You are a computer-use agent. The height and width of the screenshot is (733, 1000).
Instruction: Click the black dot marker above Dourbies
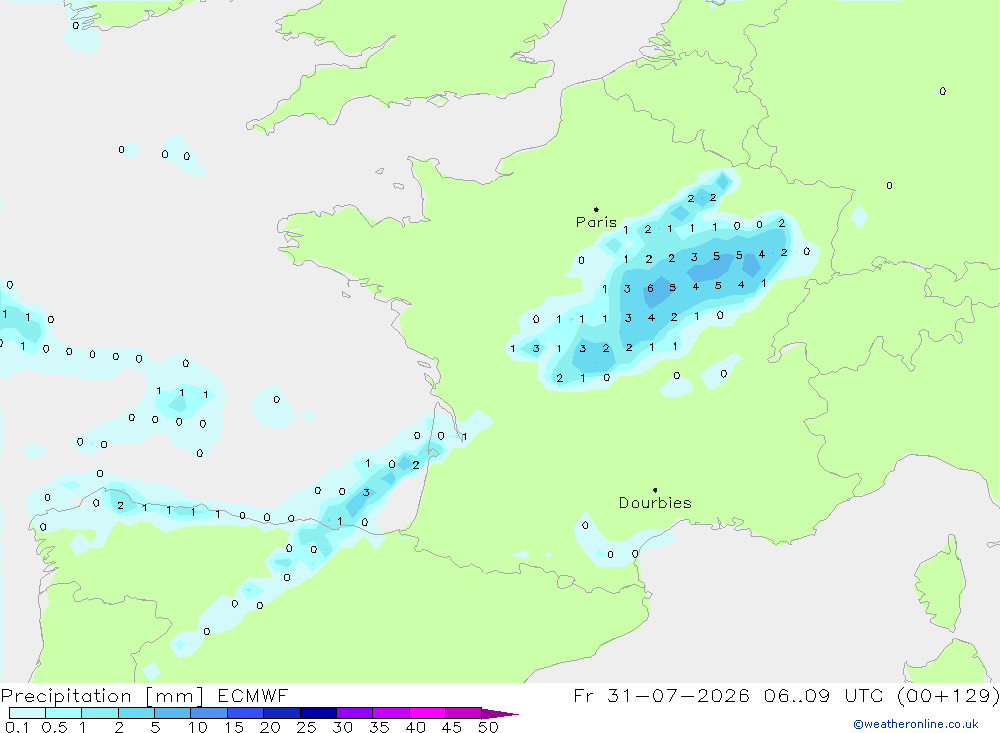click(655, 490)
